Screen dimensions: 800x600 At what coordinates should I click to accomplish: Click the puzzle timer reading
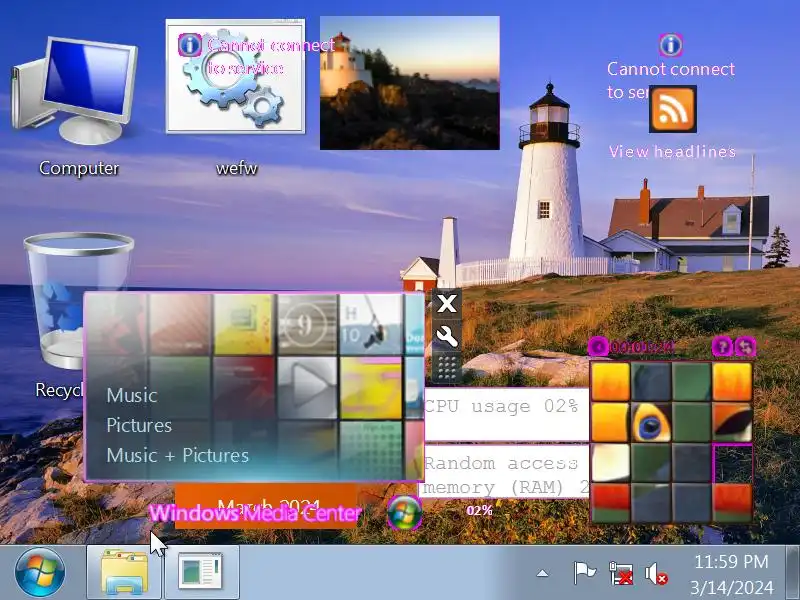[642, 347]
